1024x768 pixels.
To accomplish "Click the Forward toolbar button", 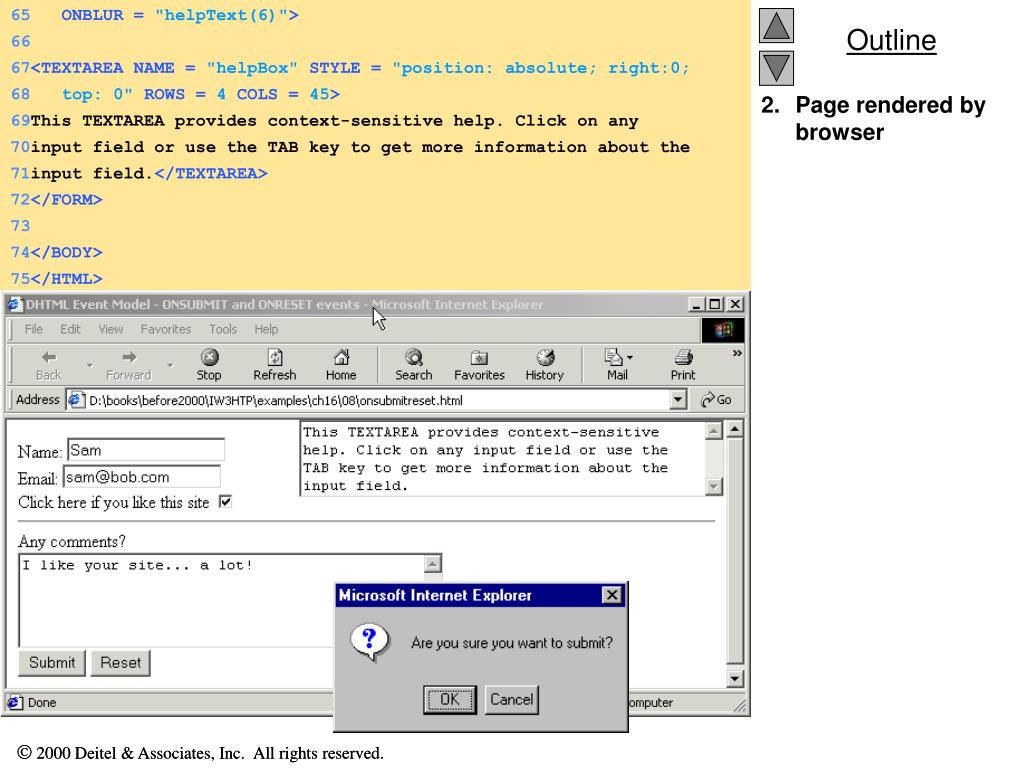I will [x=129, y=365].
